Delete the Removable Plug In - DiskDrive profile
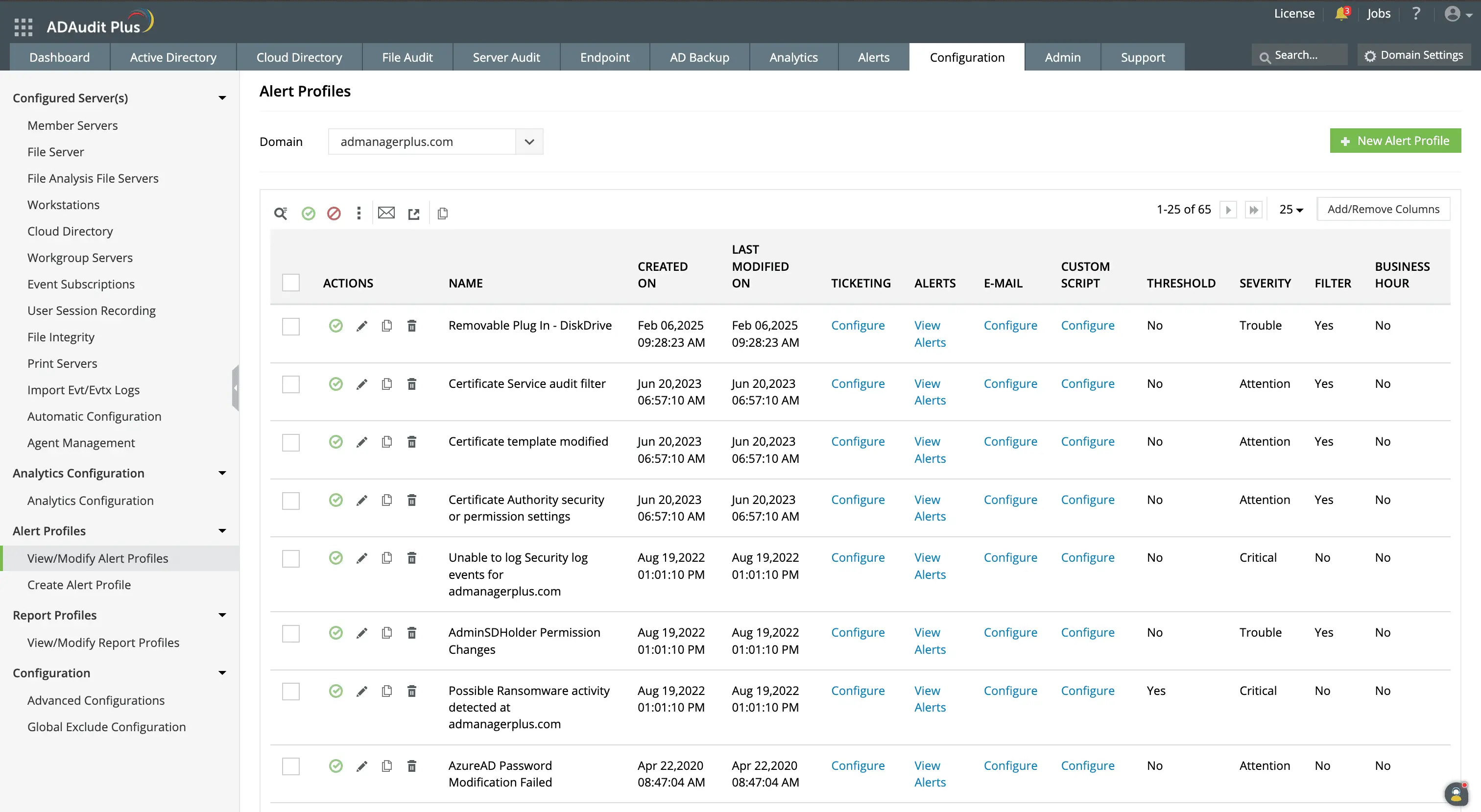 coord(412,326)
